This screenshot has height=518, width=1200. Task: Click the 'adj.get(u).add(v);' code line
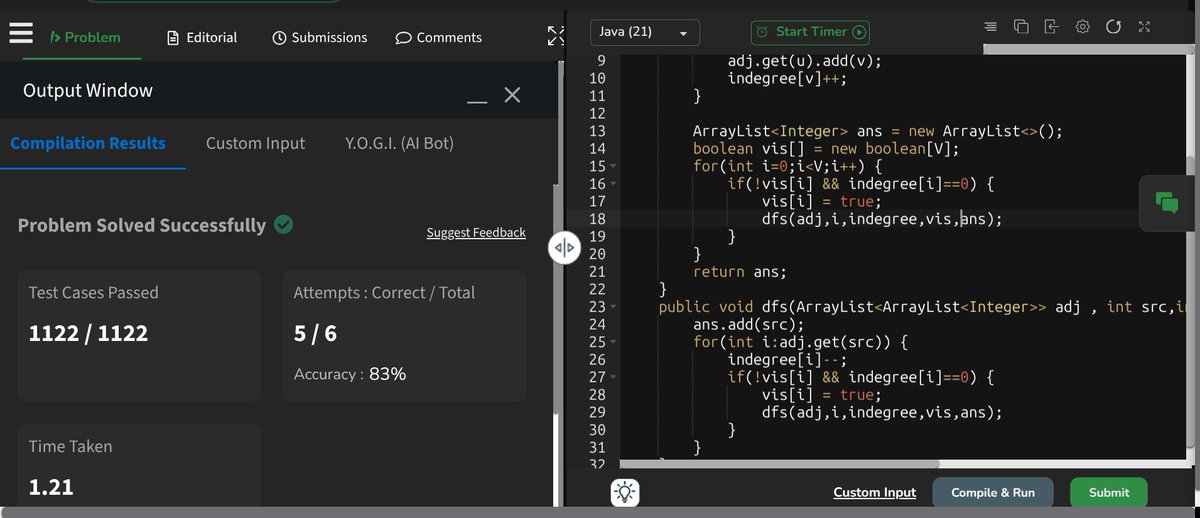pyautogui.click(x=805, y=62)
